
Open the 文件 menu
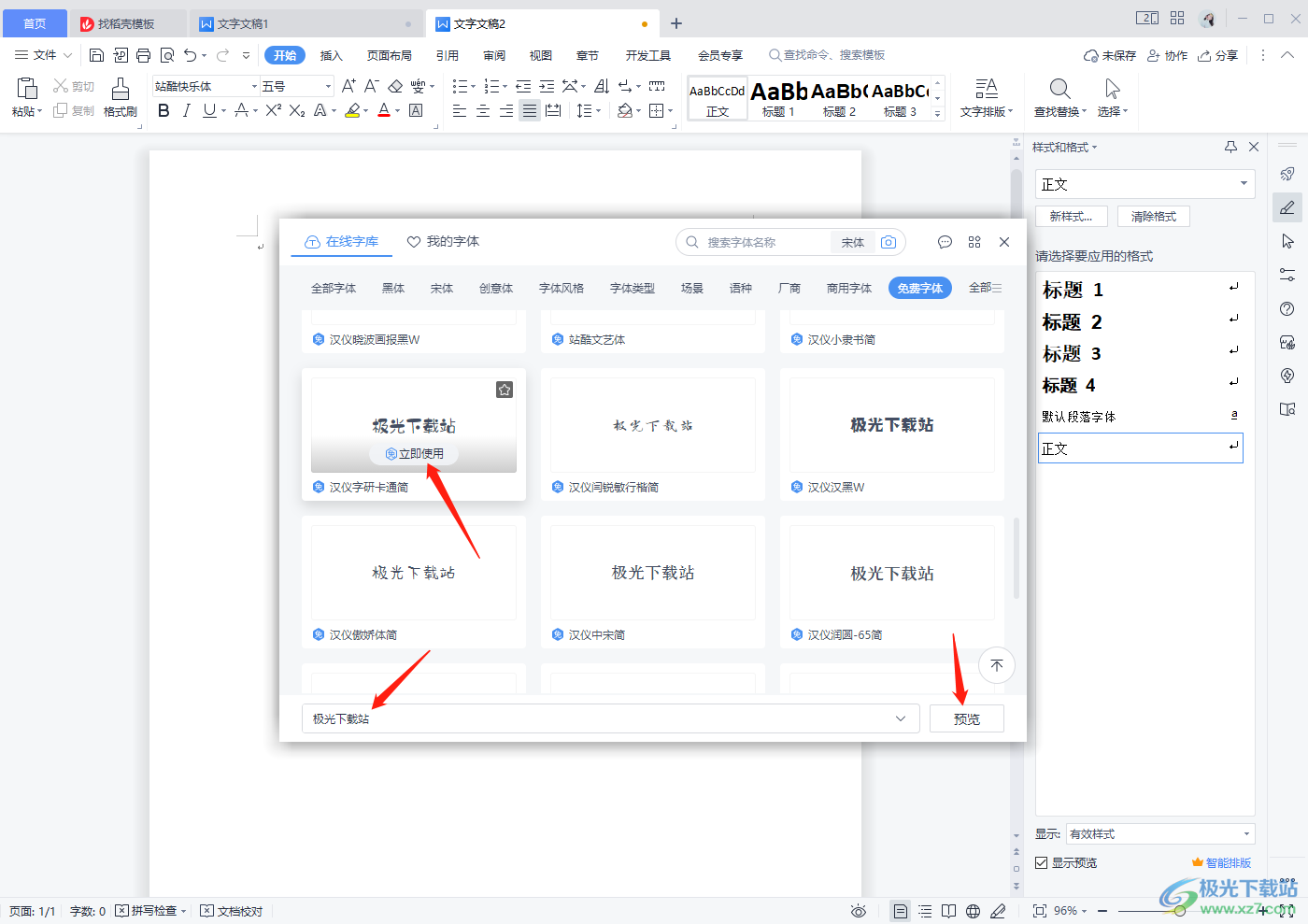click(x=44, y=55)
